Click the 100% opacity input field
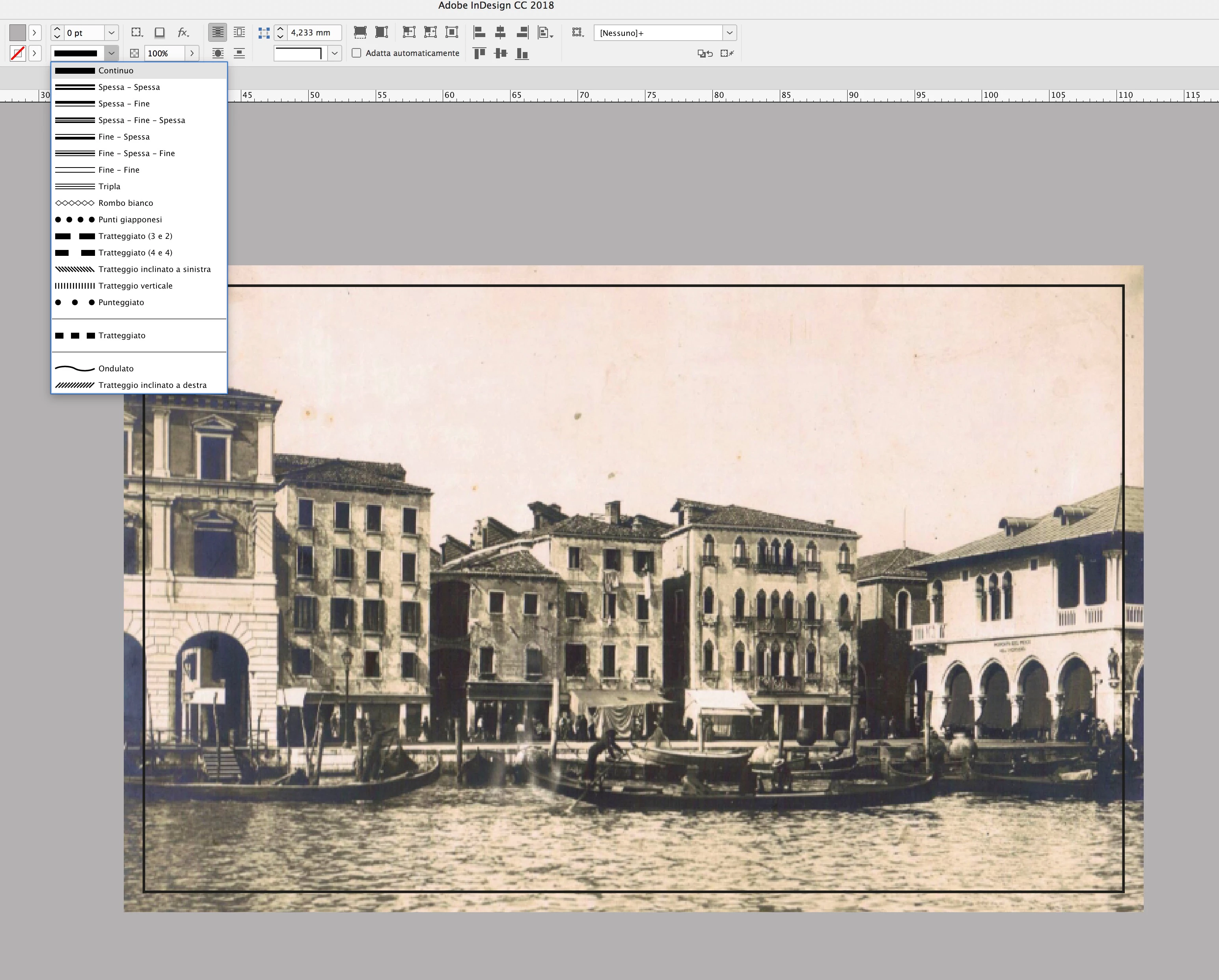 (x=164, y=53)
